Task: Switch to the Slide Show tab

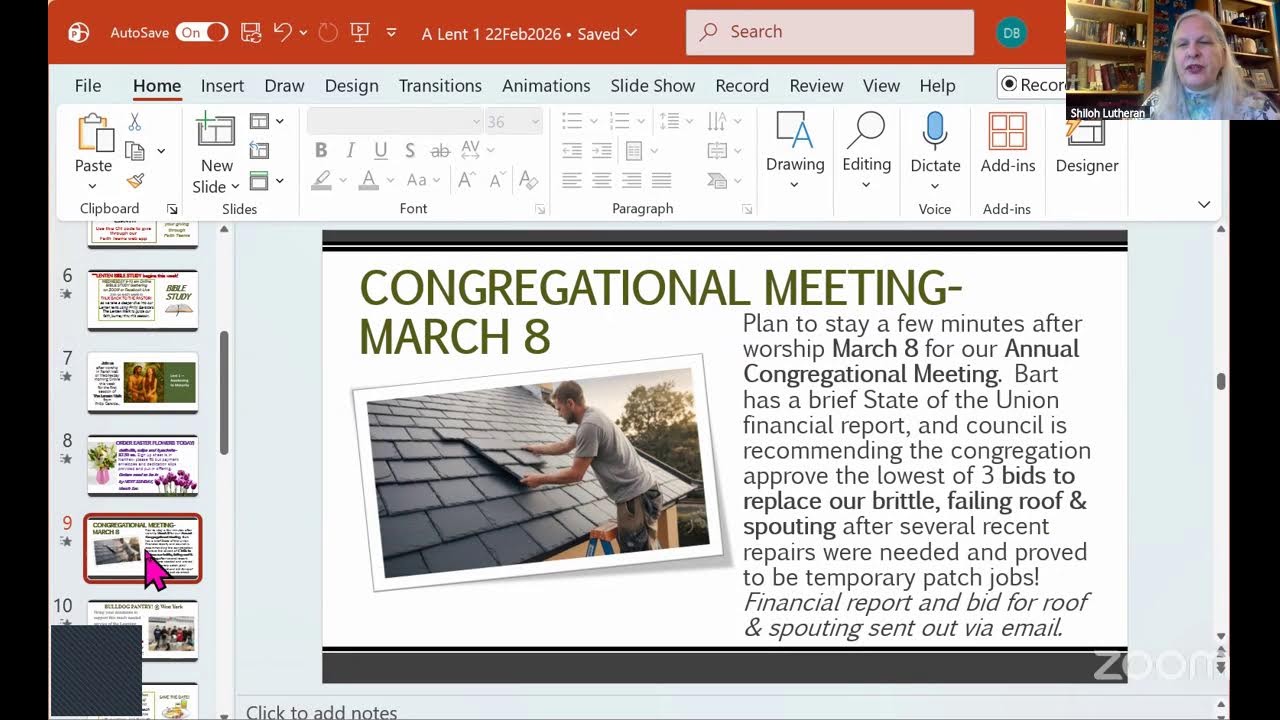Action: tap(653, 86)
